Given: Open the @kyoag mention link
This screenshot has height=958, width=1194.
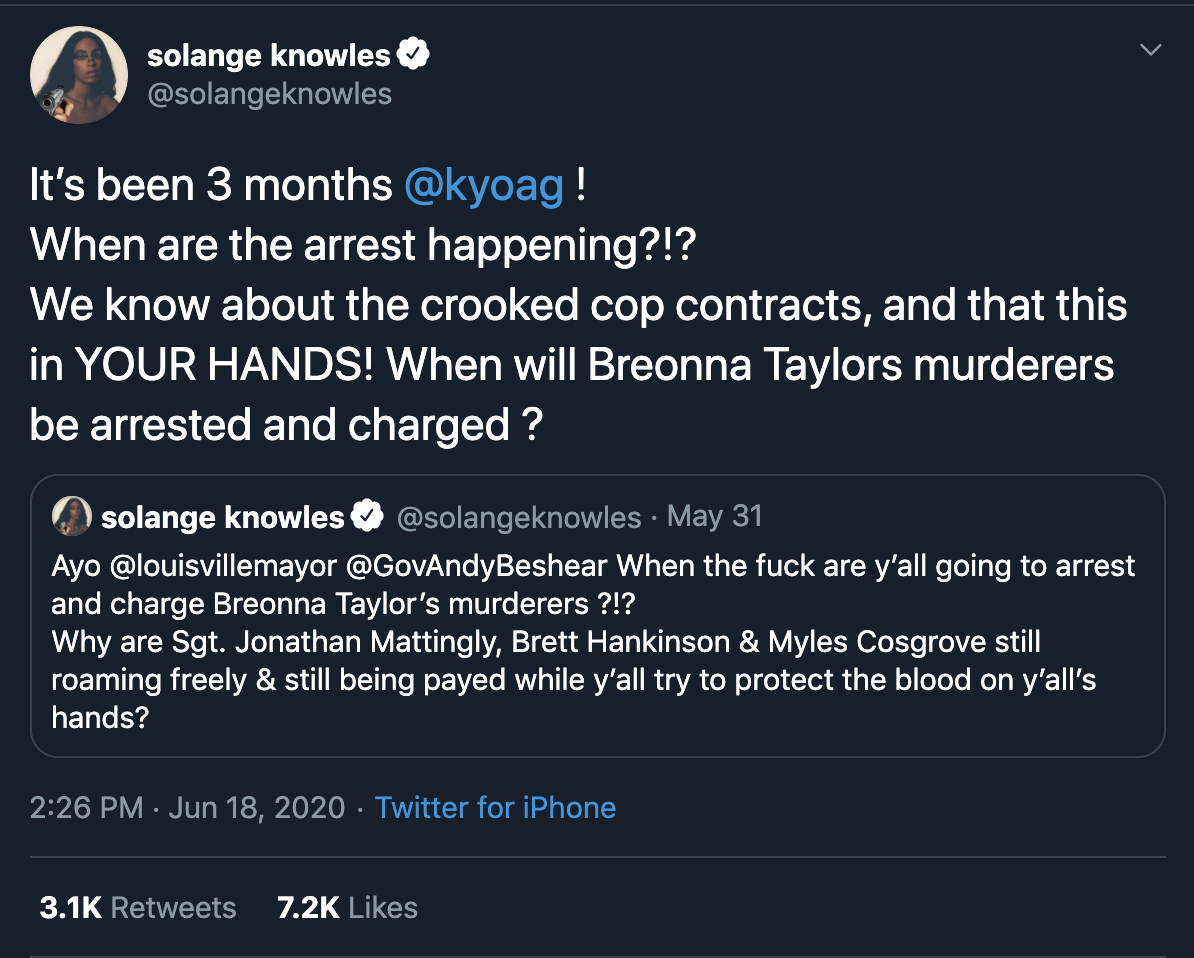Looking at the screenshot, I should tap(484, 187).
